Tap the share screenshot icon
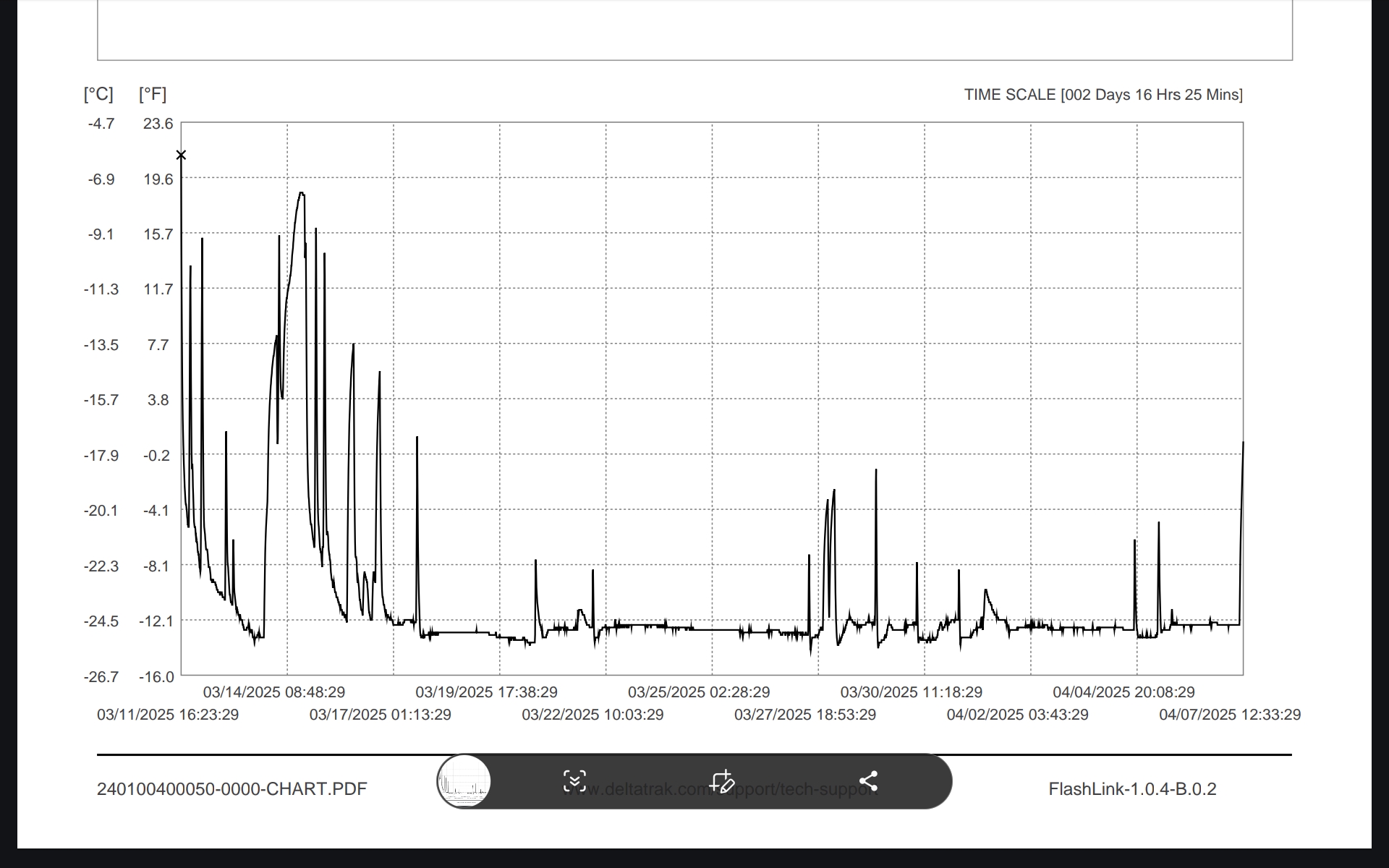This screenshot has width=1389, height=868. tap(868, 781)
